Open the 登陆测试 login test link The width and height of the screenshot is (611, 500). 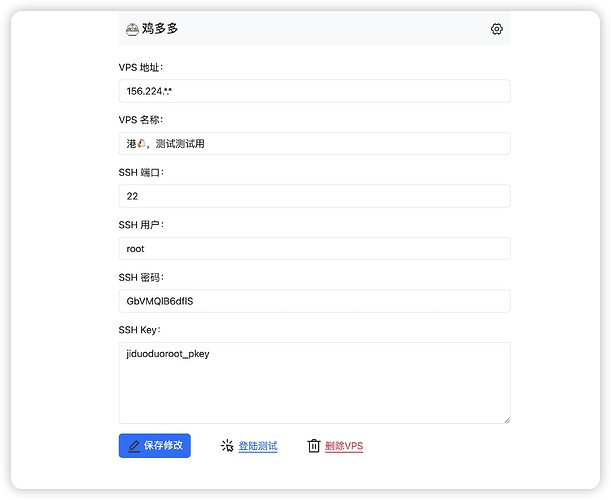point(258,446)
